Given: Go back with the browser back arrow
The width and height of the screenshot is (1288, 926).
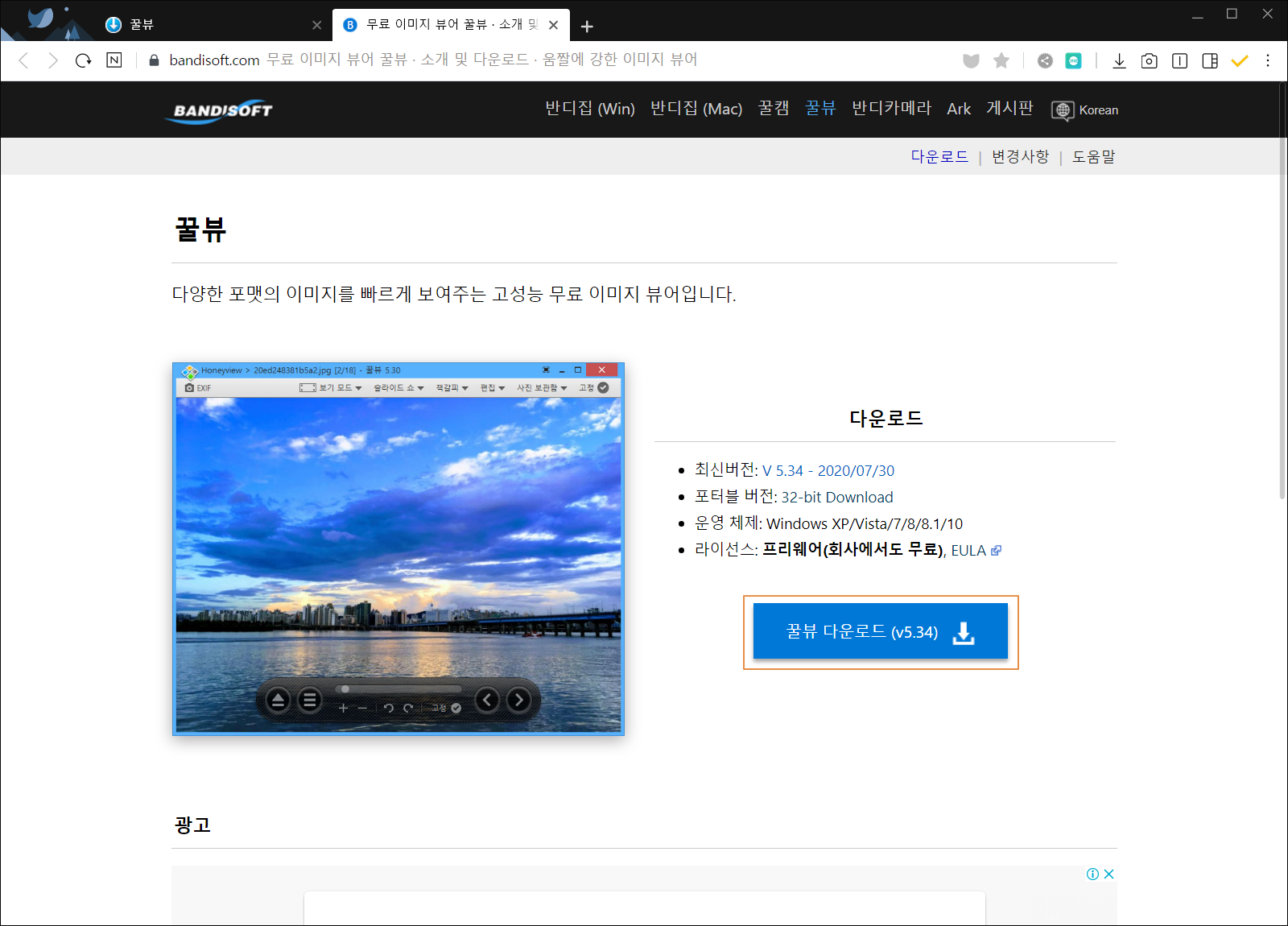Looking at the screenshot, I should (23, 60).
